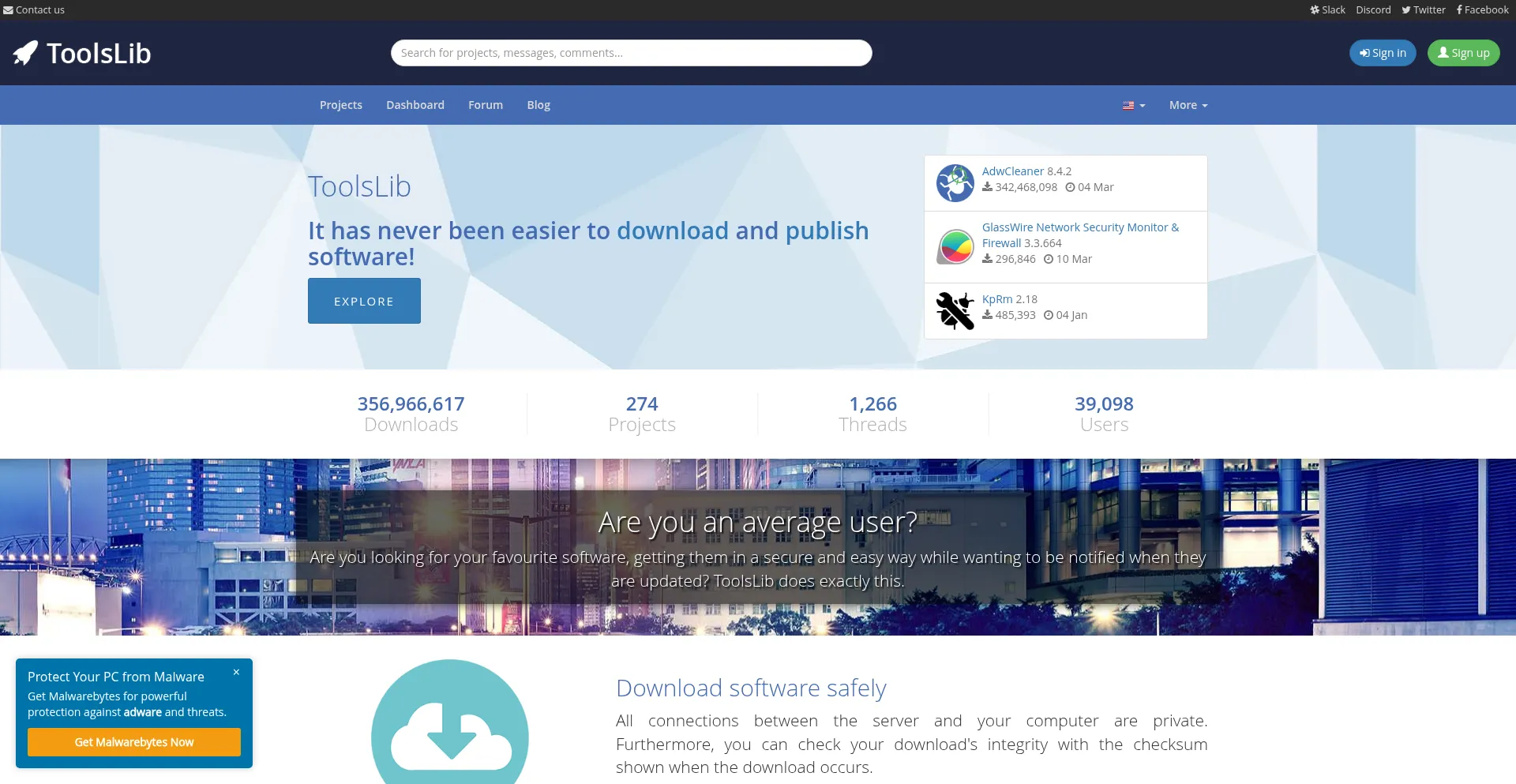Click the 356,966,617 Downloads statistic

[x=411, y=415]
